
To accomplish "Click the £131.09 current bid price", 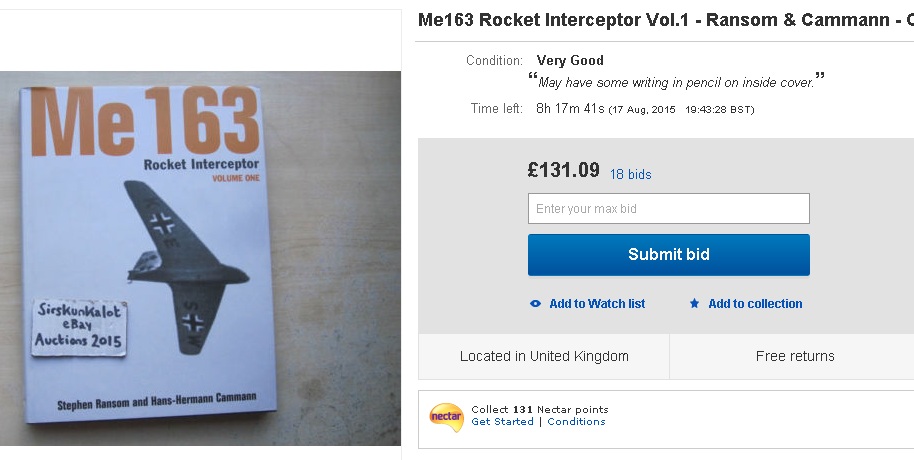I will tap(563, 170).
